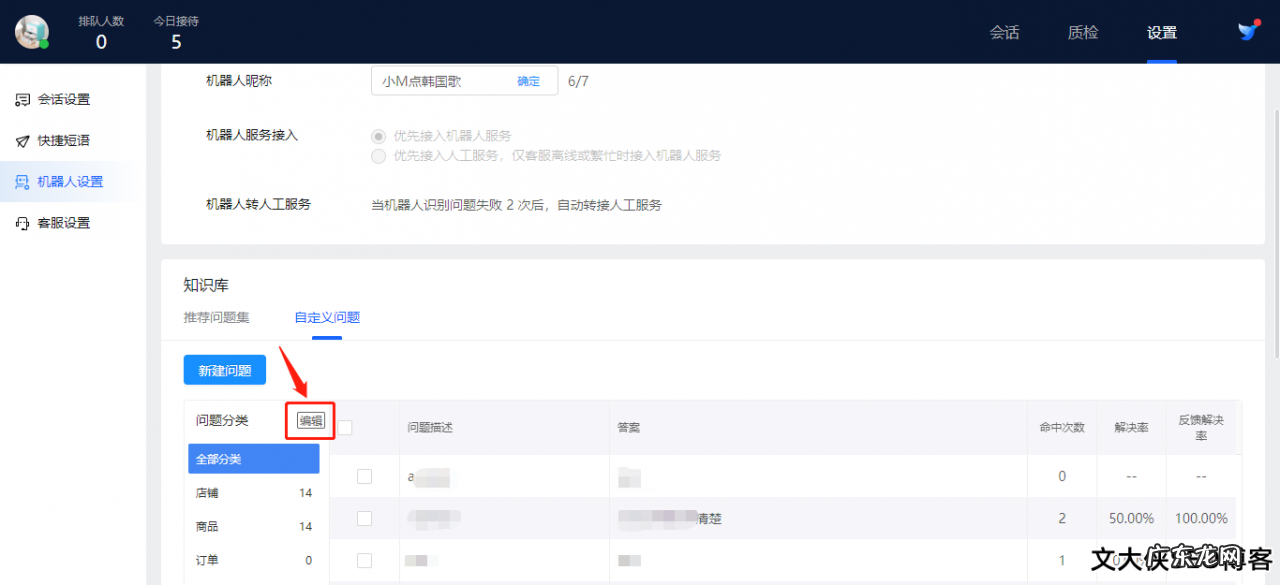Open the 会话 menu in top navigation
Viewport: 1280px width, 585px height.
pyautogui.click(x=1005, y=32)
